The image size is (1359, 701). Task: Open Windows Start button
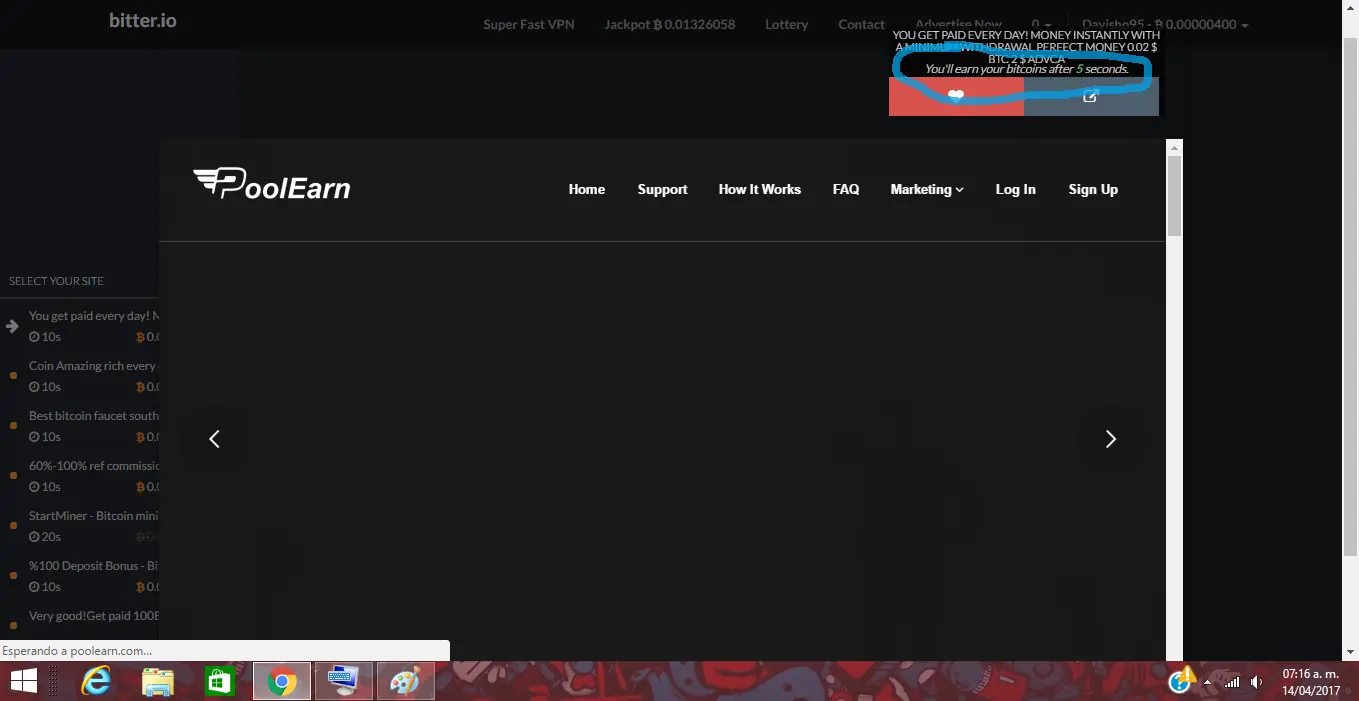point(24,681)
